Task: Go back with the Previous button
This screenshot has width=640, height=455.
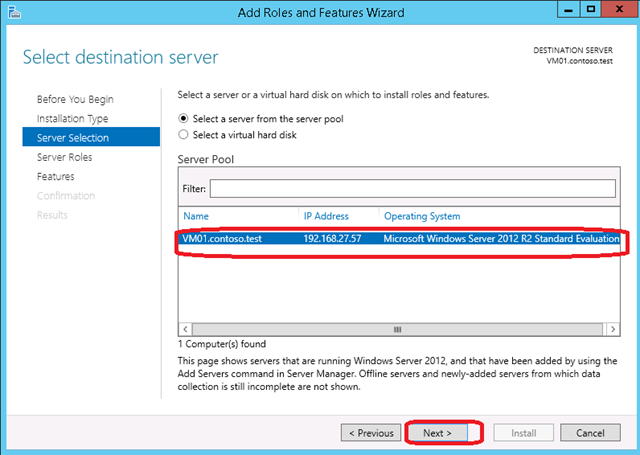Action: click(x=371, y=433)
